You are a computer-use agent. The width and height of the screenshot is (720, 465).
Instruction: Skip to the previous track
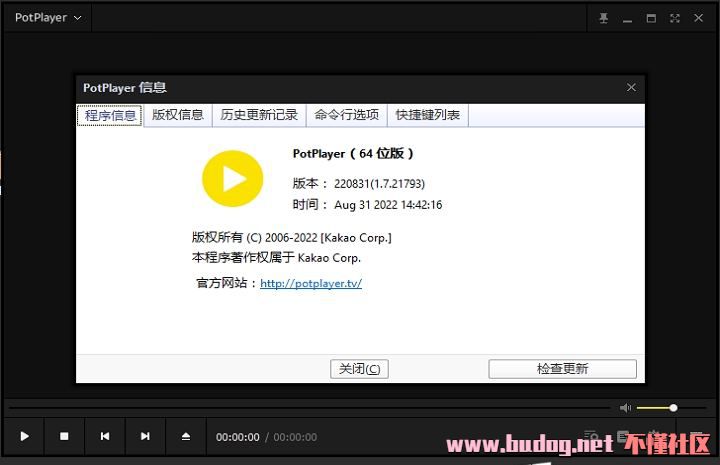coord(105,436)
